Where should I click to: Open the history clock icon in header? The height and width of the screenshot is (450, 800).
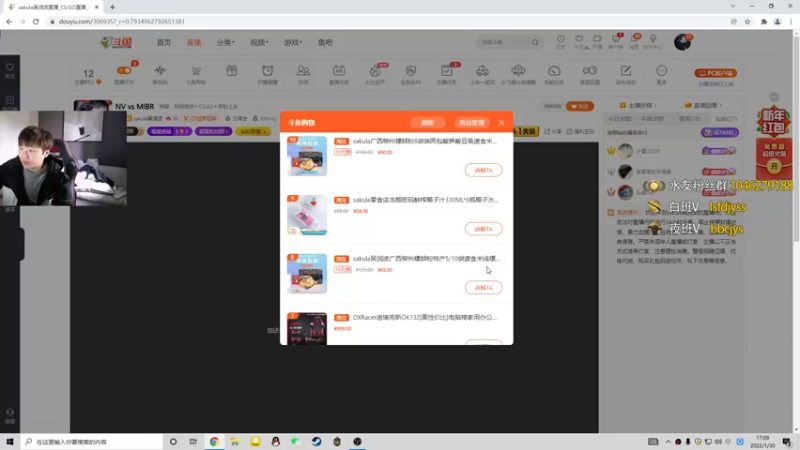[x=561, y=39]
